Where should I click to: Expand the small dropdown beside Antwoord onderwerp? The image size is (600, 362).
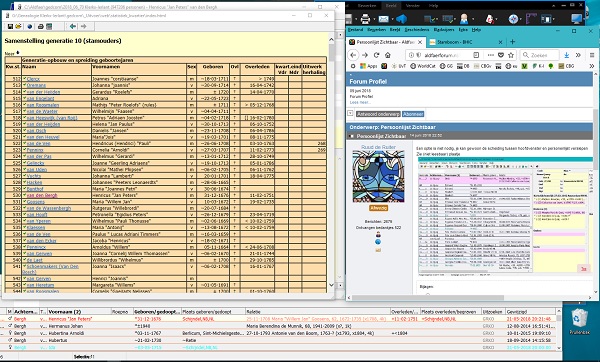(350, 113)
